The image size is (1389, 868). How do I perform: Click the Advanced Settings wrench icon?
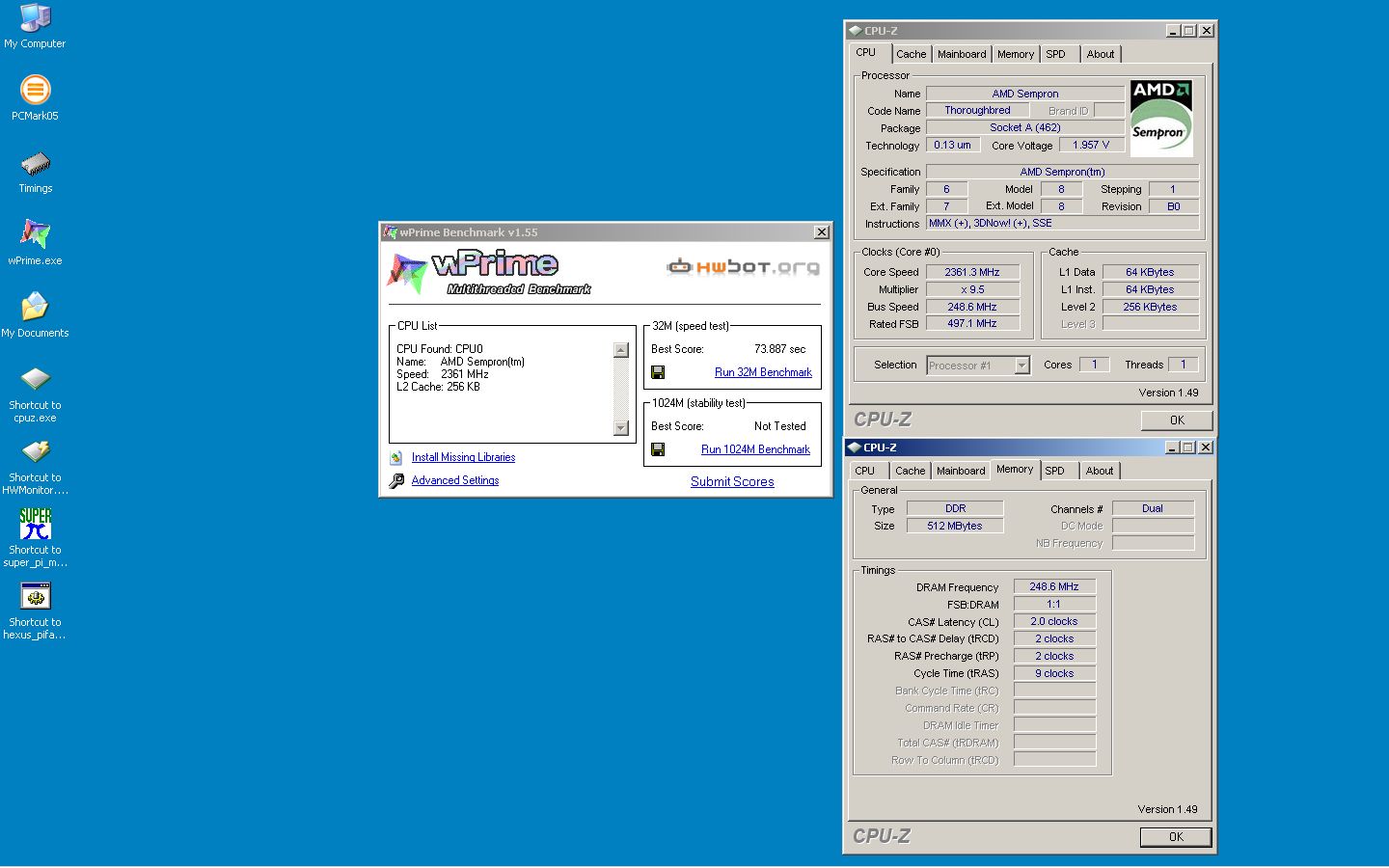tap(396, 480)
